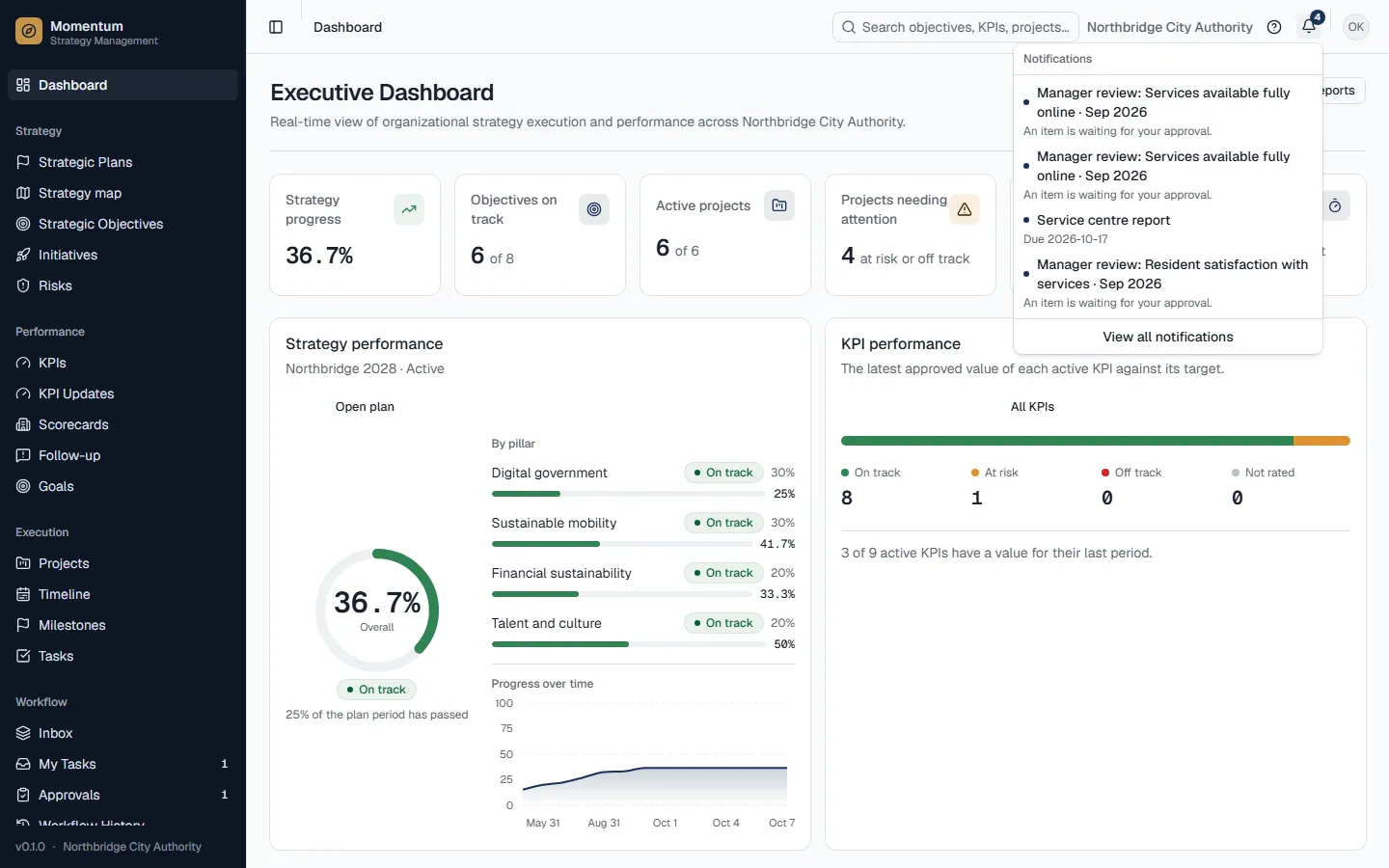Viewport: 1389px width, 868px height.
Task: Open Service centre report notification
Action: (1168, 229)
